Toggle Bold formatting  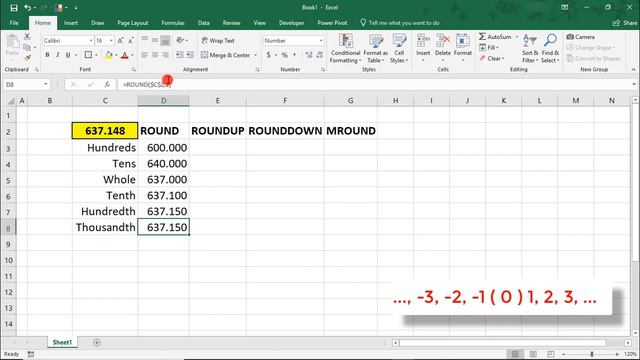point(47,55)
